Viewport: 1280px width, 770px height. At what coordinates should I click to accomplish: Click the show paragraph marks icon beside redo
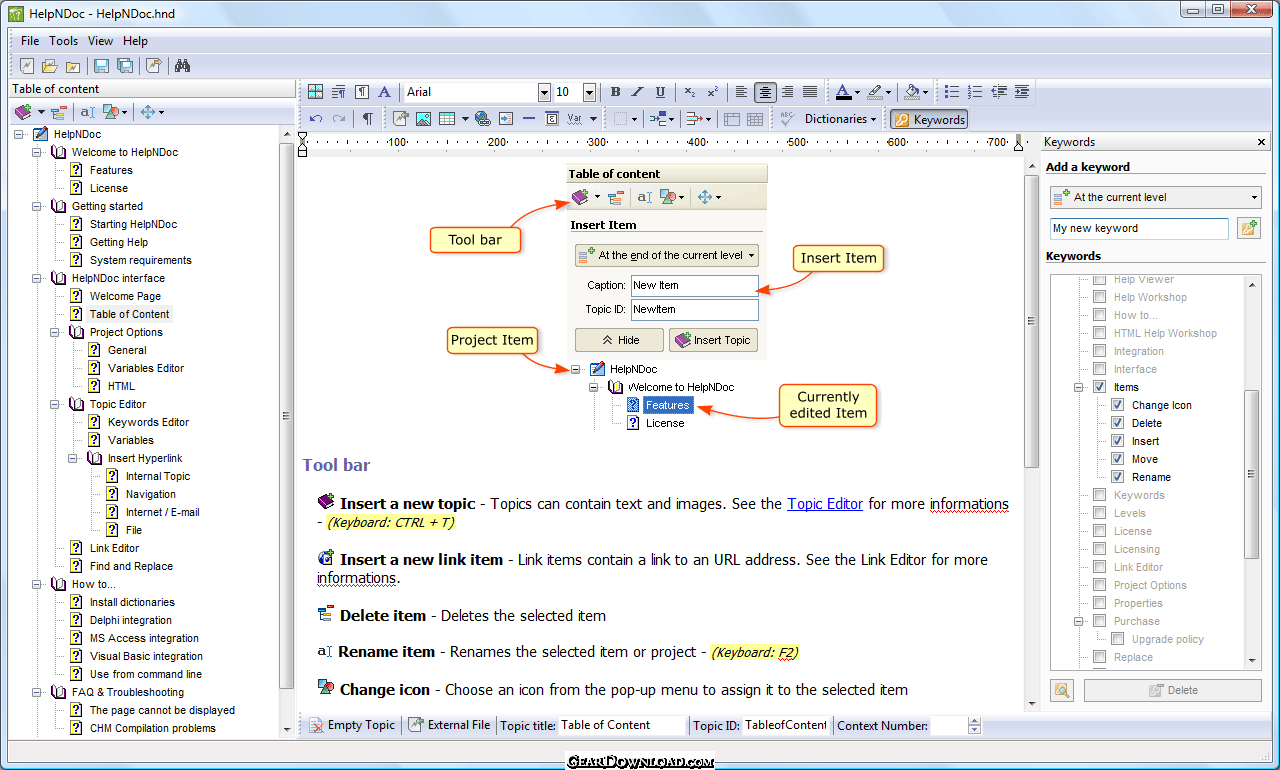(x=367, y=119)
